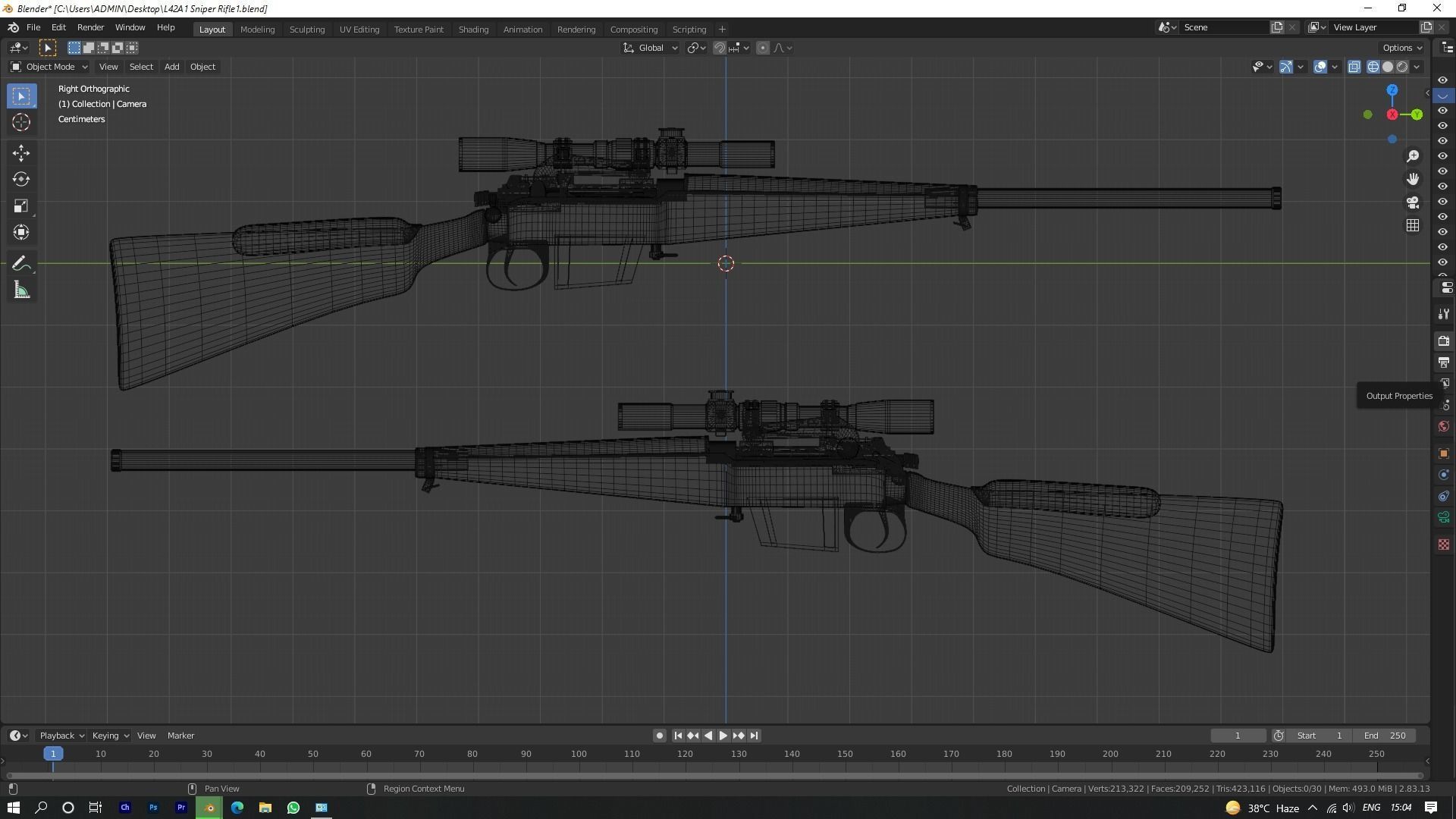
Task: Open Output Properties in the properties sidebar
Action: 1444,362
